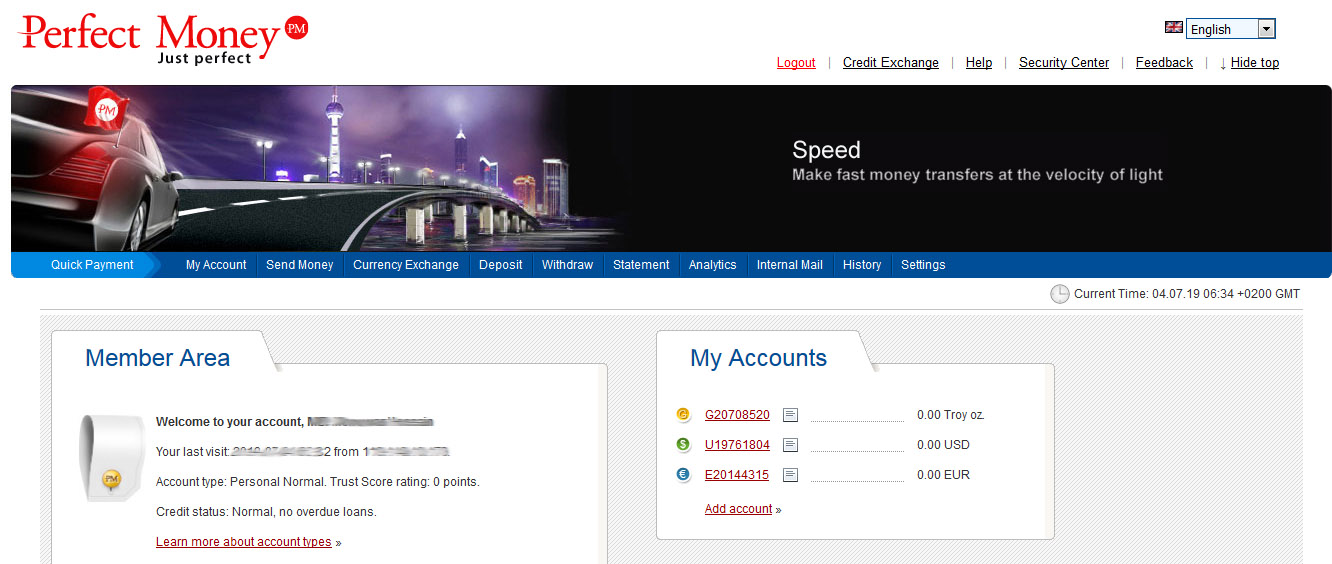Click the green USD account coin icon
The height and width of the screenshot is (564, 1332).
[683, 445]
